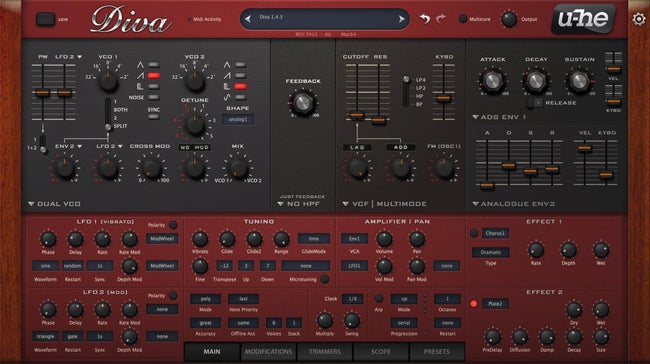Toggle the Multicore button
The height and width of the screenshot is (364, 650).
pyautogui.click(x=463, y=19)
